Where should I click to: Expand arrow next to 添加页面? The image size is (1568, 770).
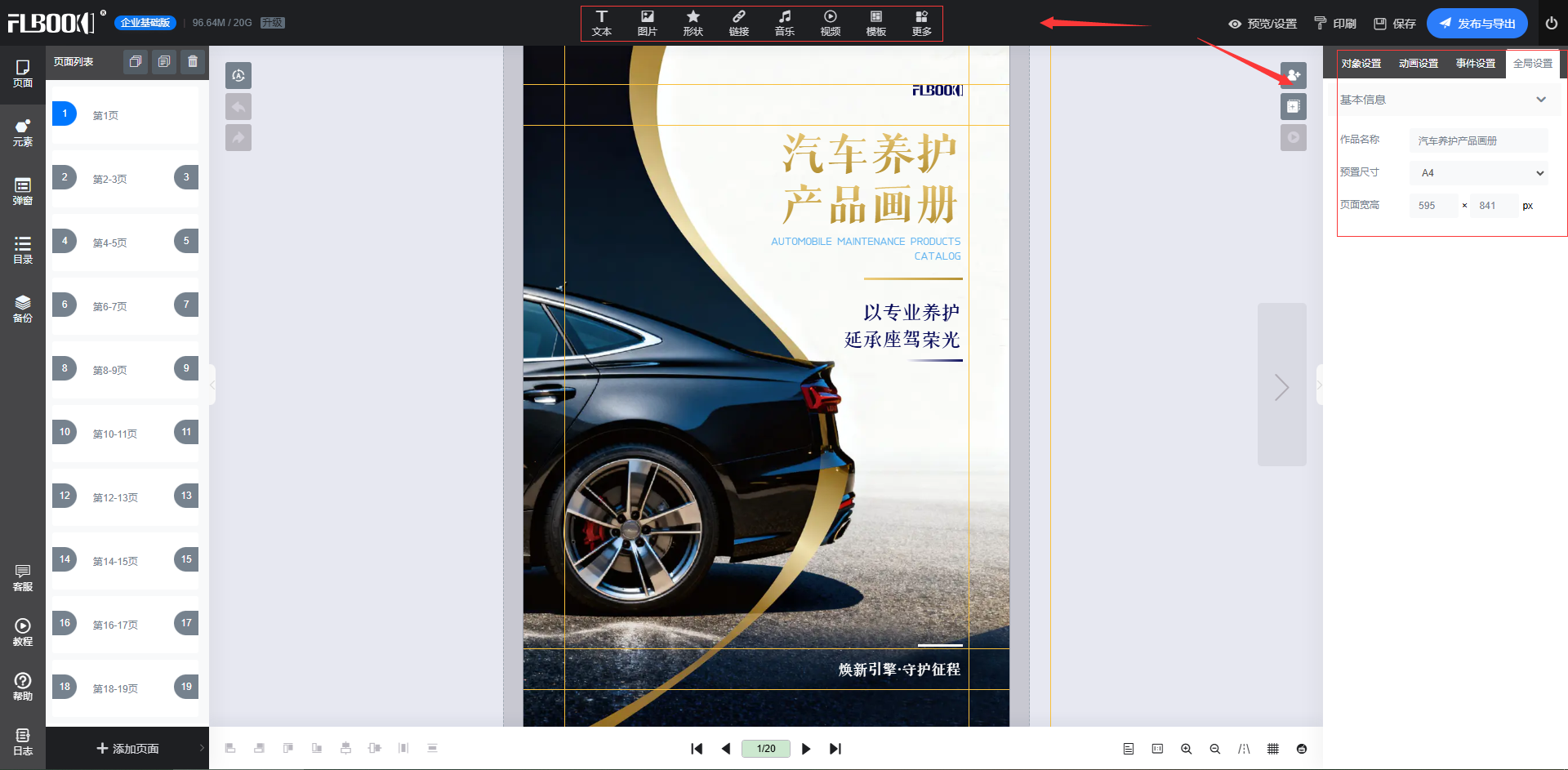[202, 748]
